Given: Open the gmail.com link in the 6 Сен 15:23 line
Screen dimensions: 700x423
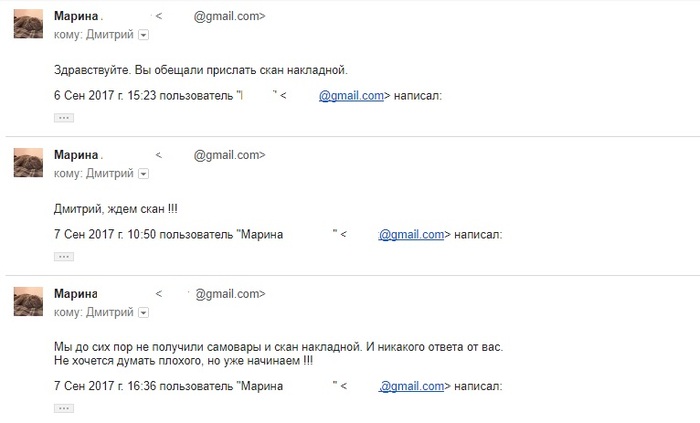Looking at the screenshot, I should click(x=352, y=96).
